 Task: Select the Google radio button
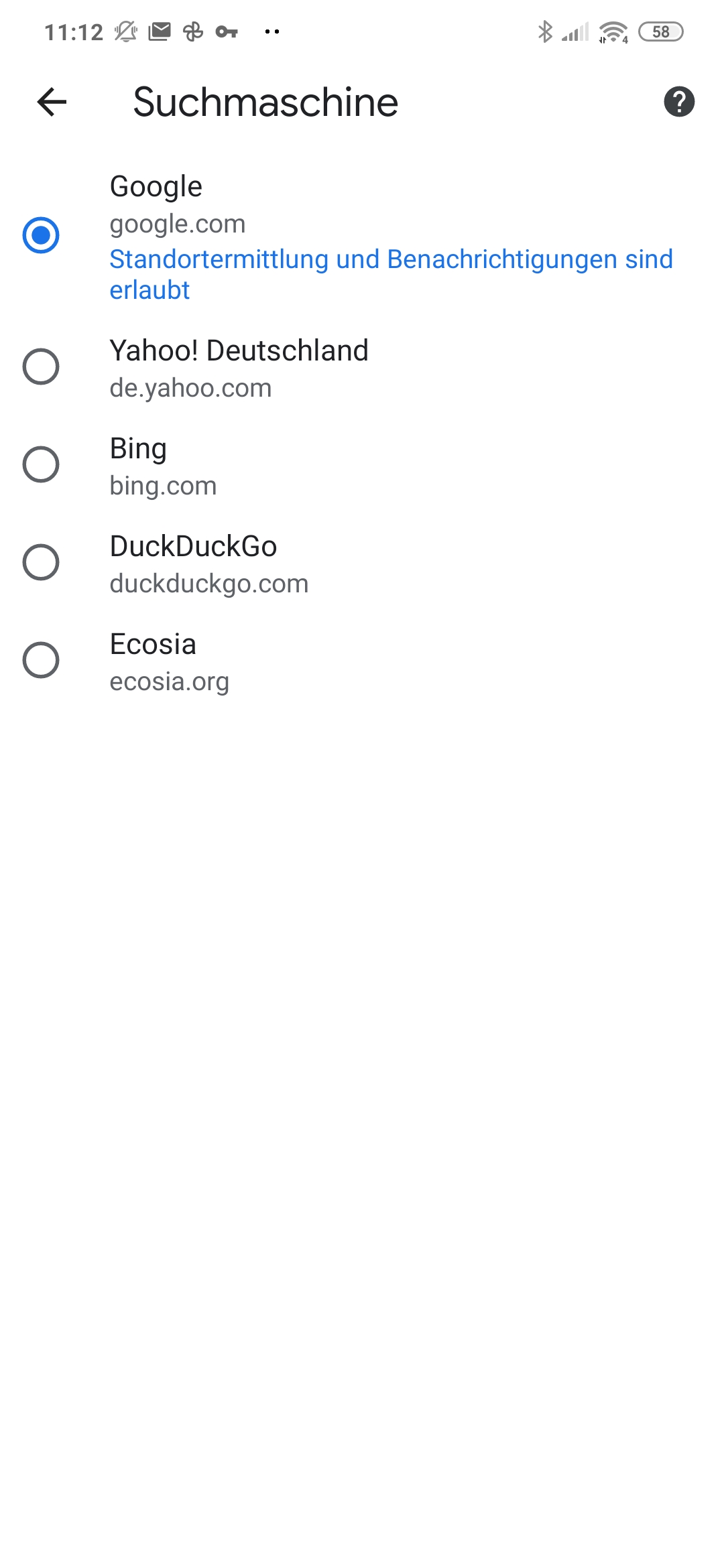pos(41,235)
